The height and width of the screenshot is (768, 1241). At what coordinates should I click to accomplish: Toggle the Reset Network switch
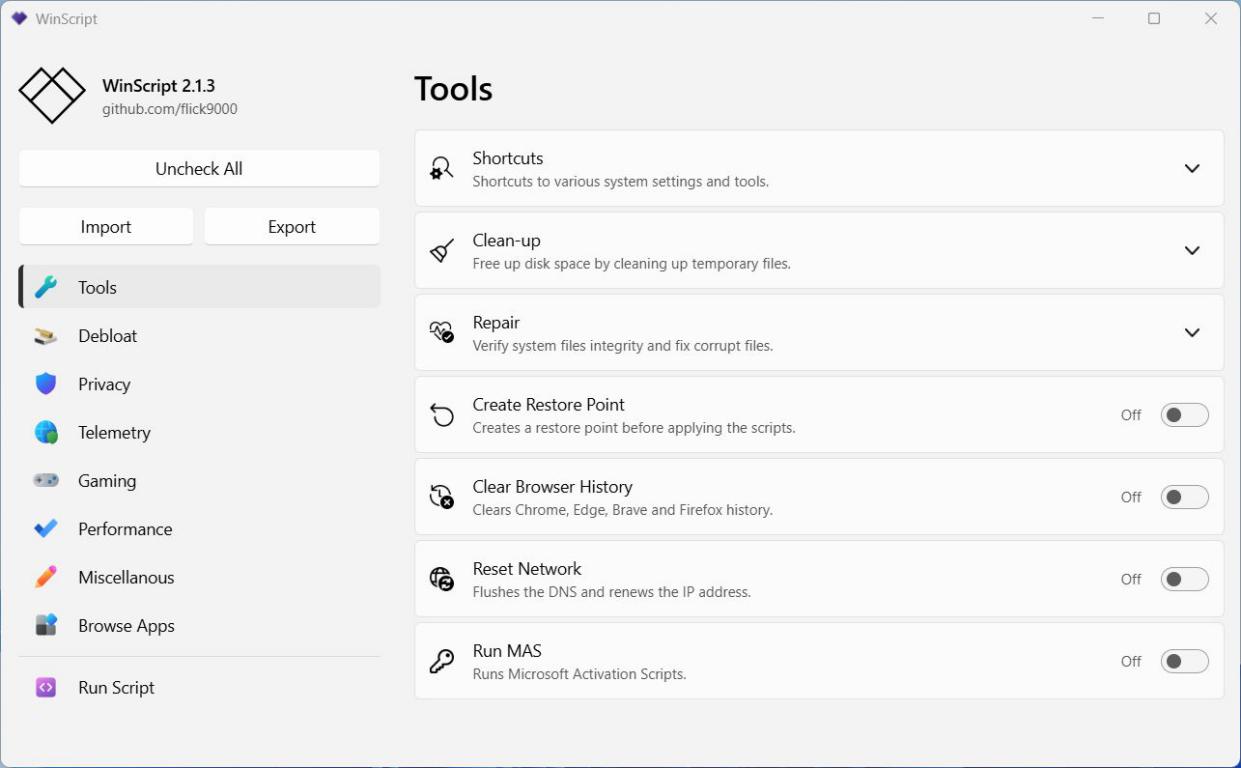coord(1184,579)
